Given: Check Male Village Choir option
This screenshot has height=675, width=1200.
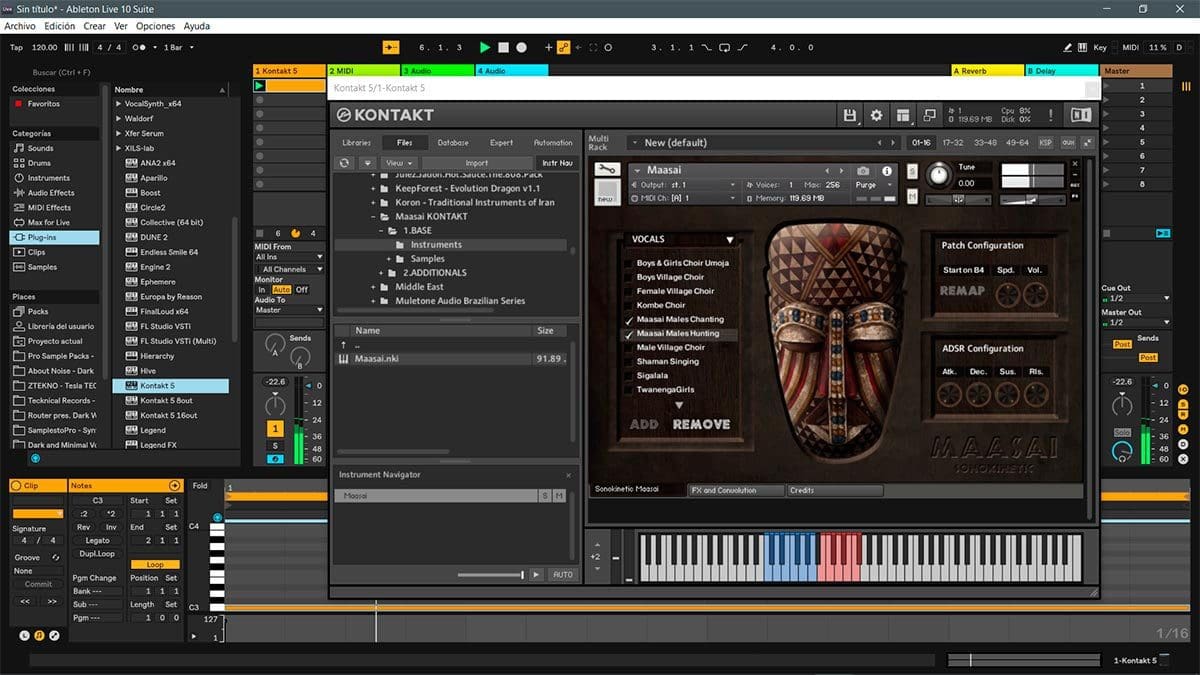Looking at the screenshot, I should 629,347.
